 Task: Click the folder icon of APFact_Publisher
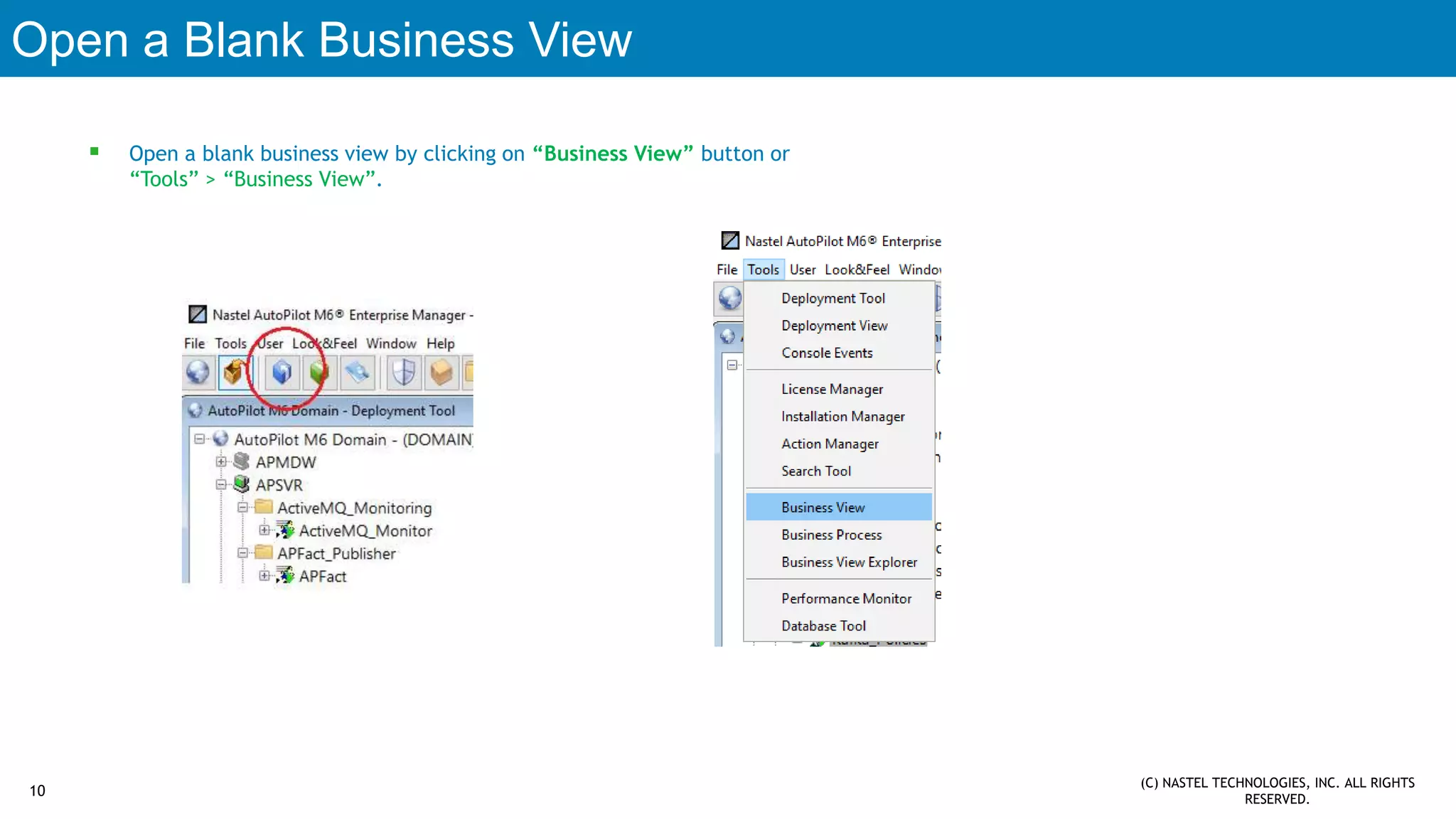pyautogui.click(x=264, y=552)
